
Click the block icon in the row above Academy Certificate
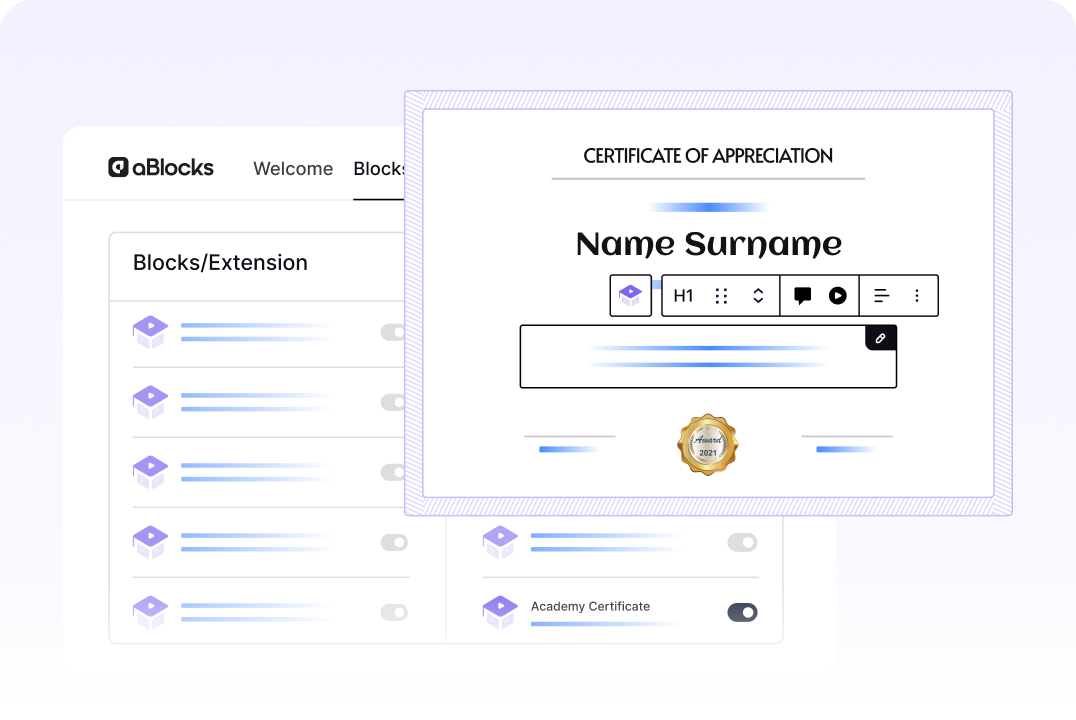coord(500,542)
